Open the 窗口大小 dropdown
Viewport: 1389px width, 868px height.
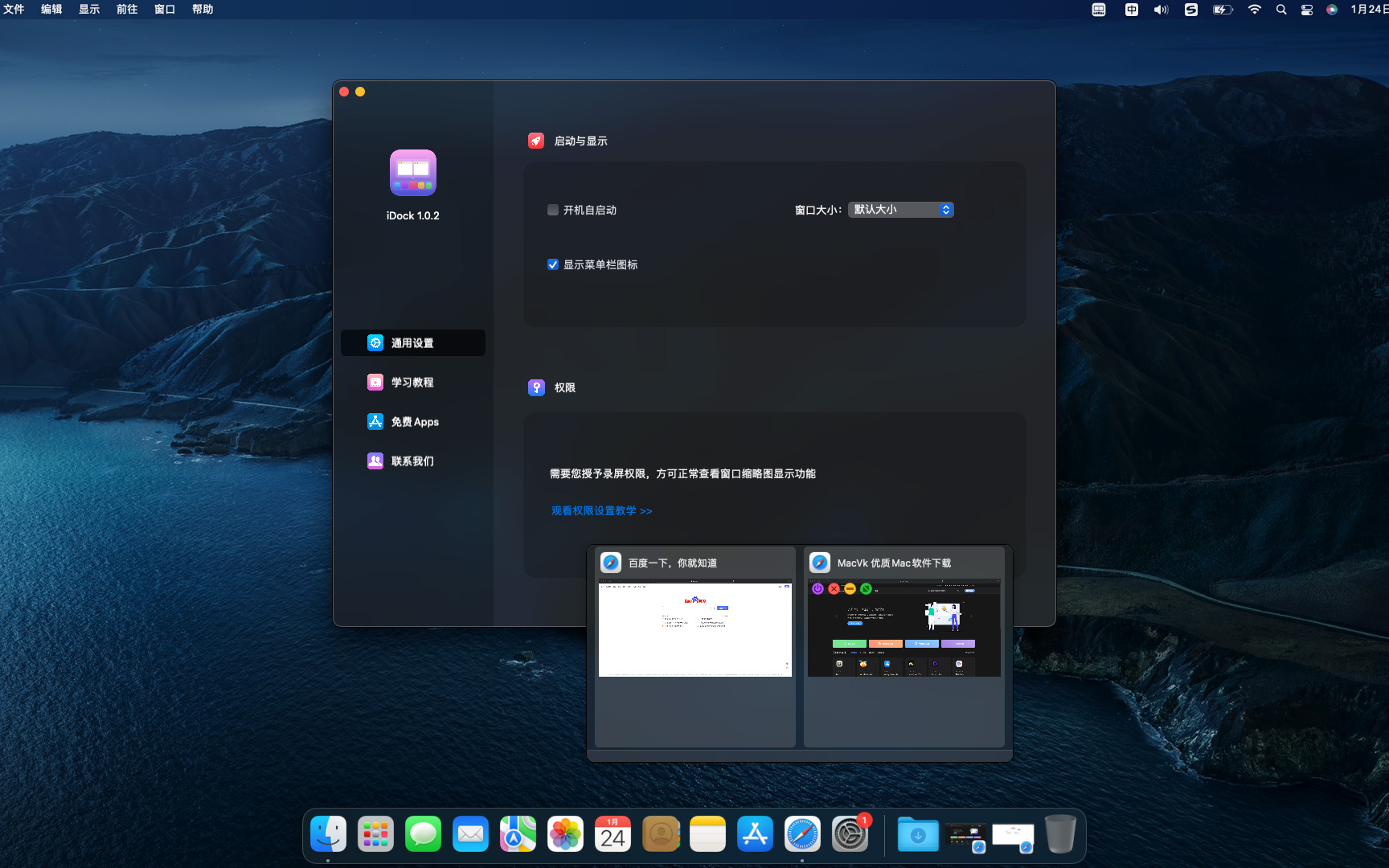click(x=901, y=210)
